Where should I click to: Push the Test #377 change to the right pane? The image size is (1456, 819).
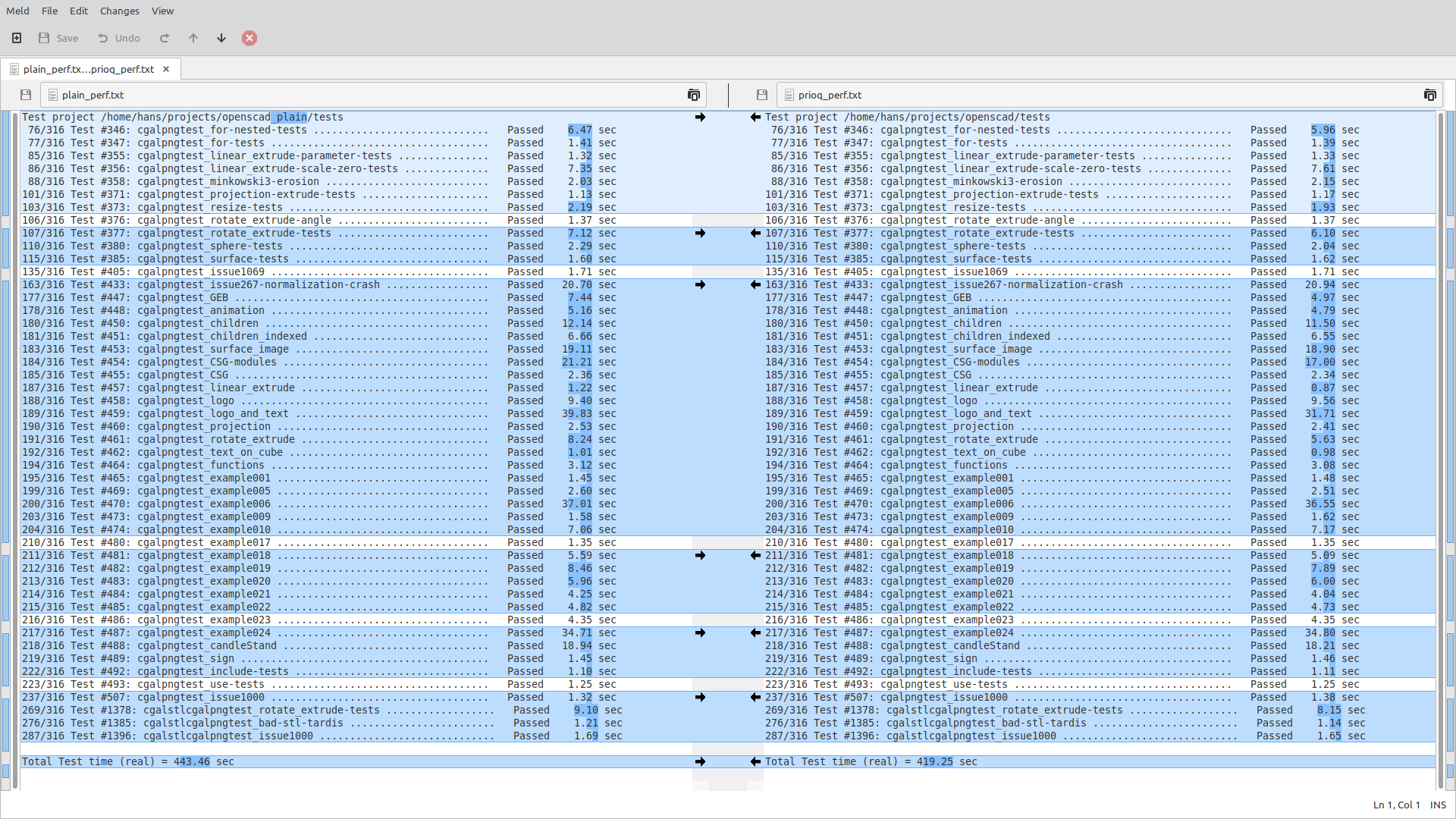click(x=700, y=233)
